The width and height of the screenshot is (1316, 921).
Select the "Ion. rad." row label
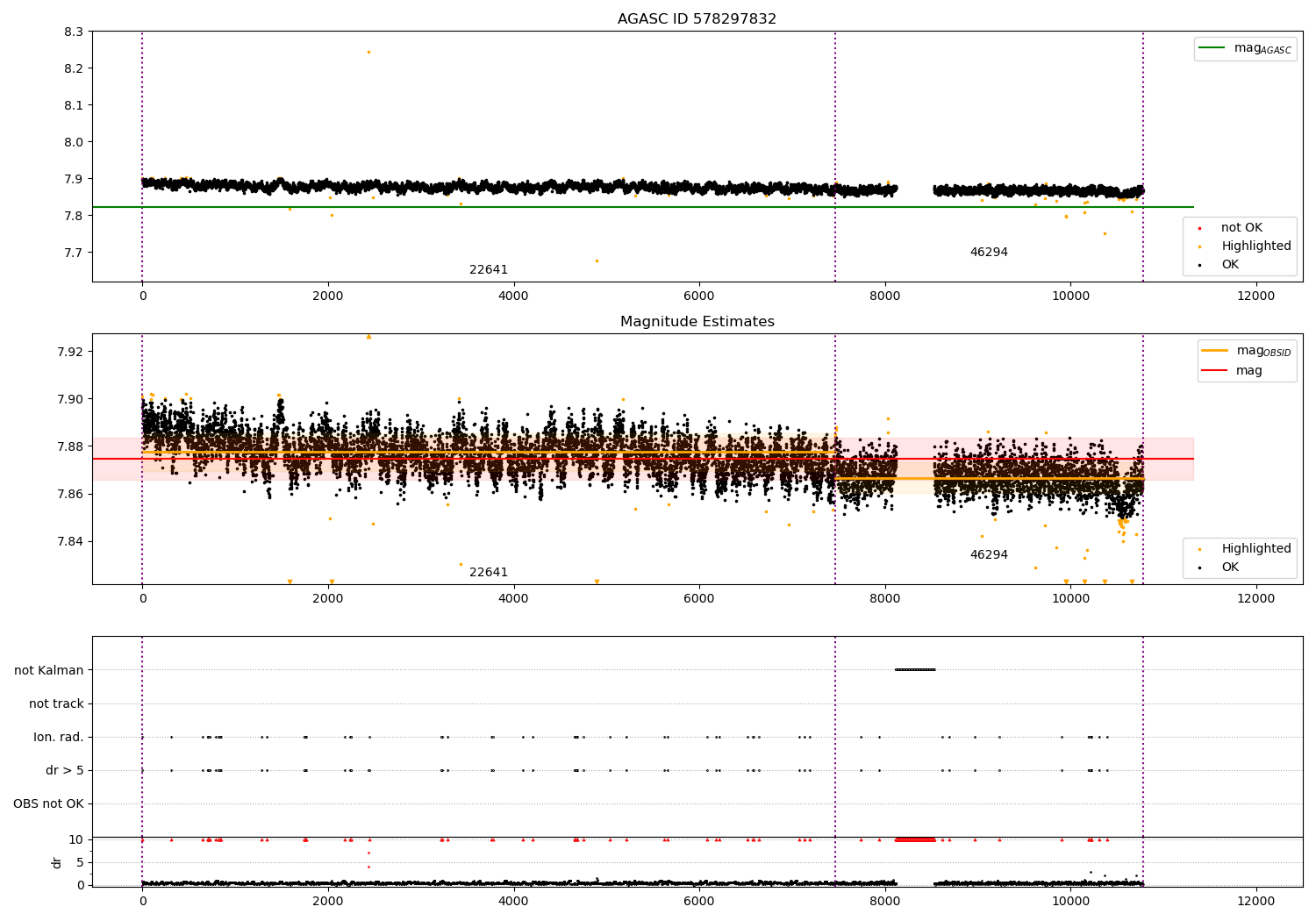tap(59, 737)
